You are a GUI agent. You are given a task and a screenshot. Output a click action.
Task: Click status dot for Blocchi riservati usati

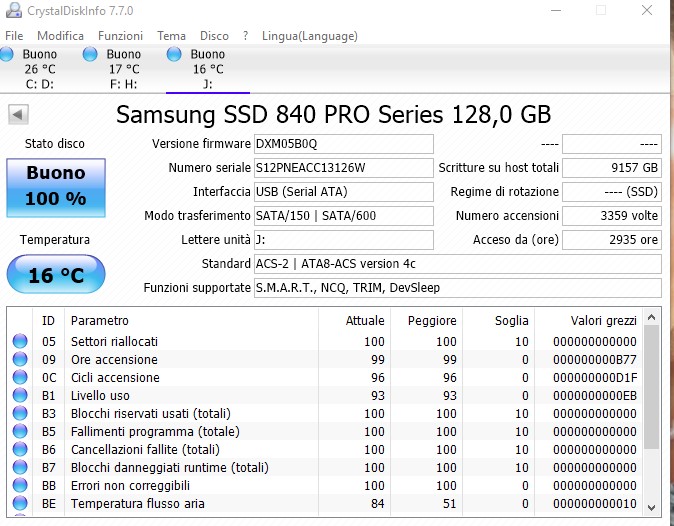click(20, 413)
